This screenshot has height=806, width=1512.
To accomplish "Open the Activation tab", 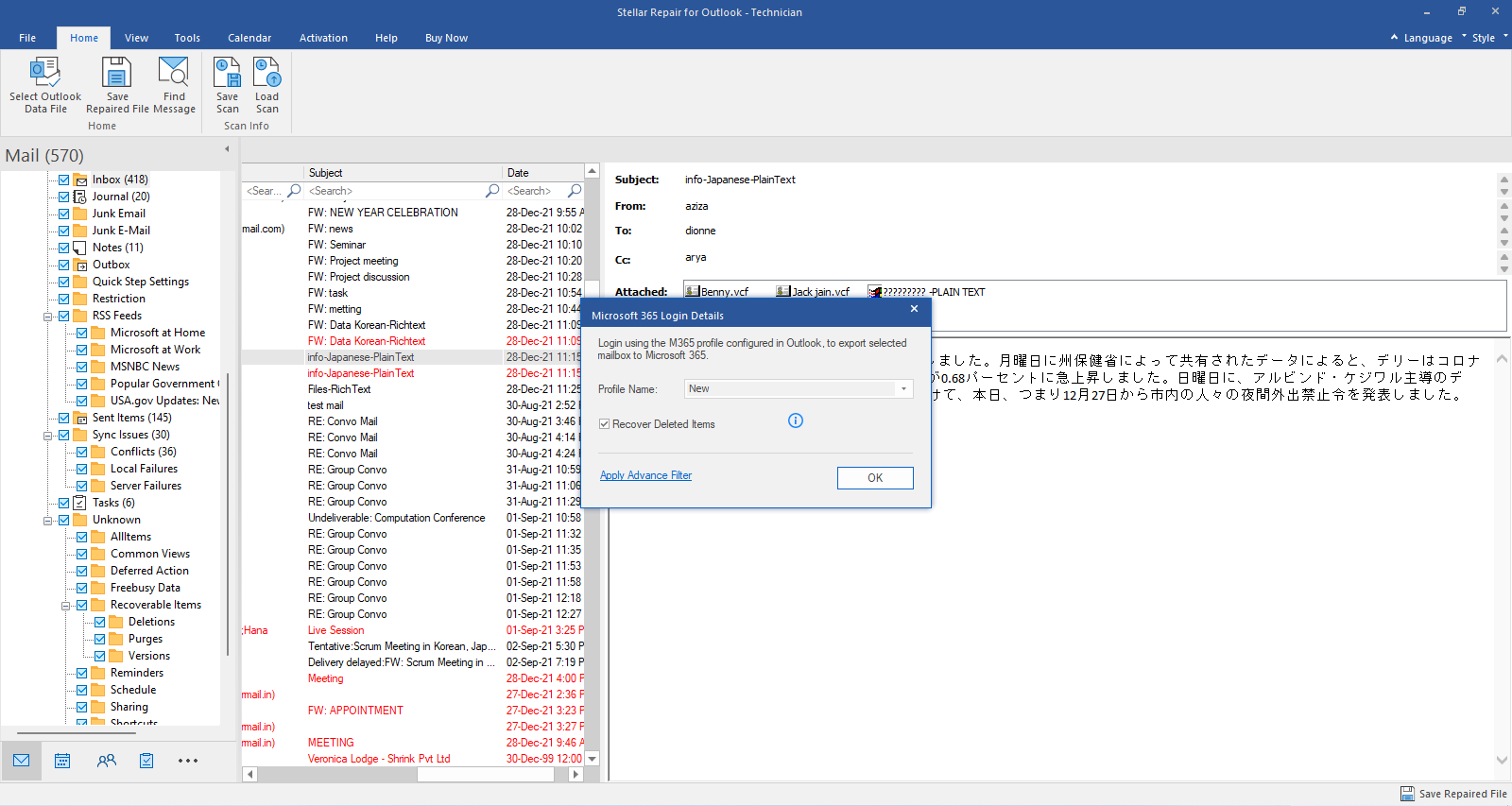I will point(323,38).
